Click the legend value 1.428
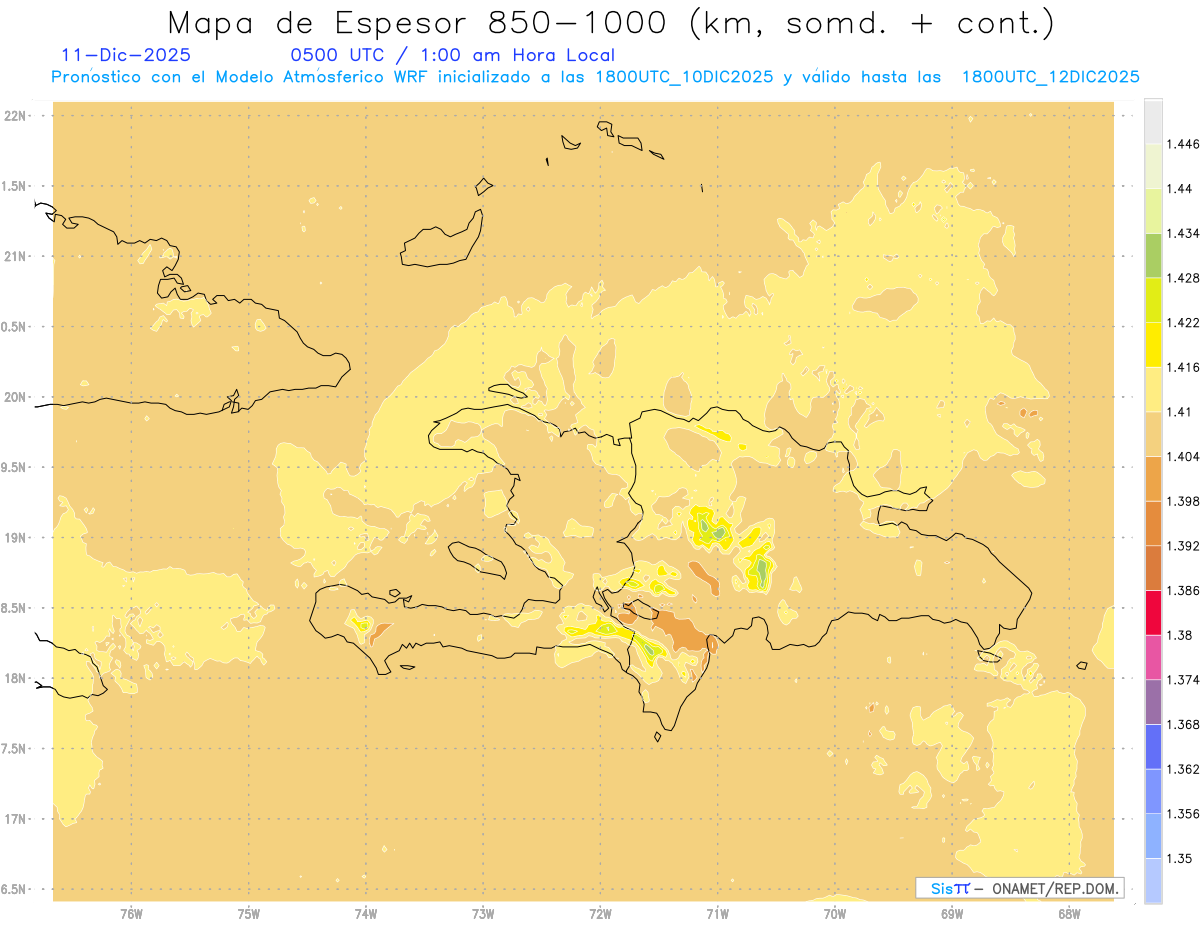 [1183, 278]
